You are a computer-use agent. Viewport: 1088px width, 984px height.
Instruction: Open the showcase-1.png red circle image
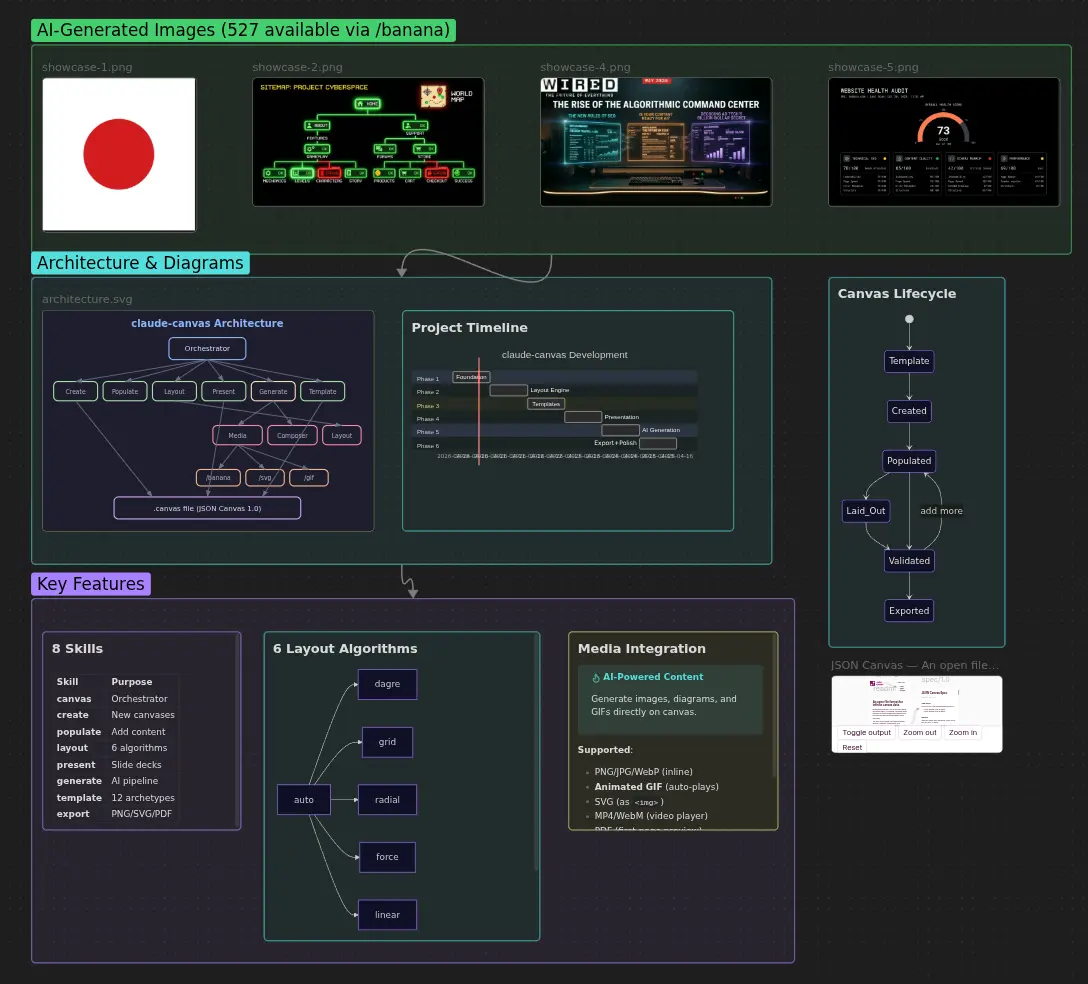tap(118, 154)
